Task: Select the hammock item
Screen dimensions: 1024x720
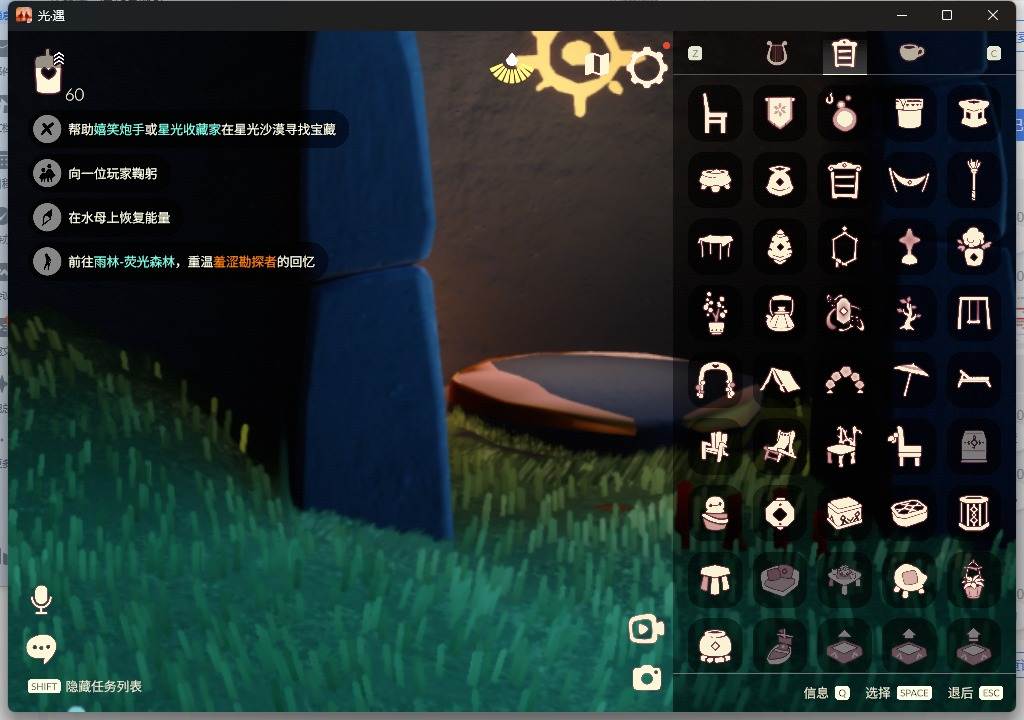Action: click(x=909, y=180)
